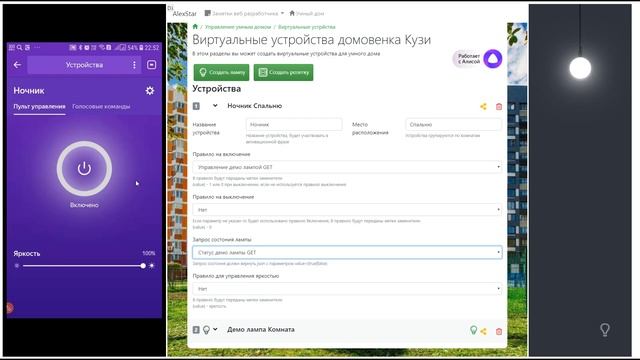Open Правило на выключение dropdown

[x=347, y=209]
